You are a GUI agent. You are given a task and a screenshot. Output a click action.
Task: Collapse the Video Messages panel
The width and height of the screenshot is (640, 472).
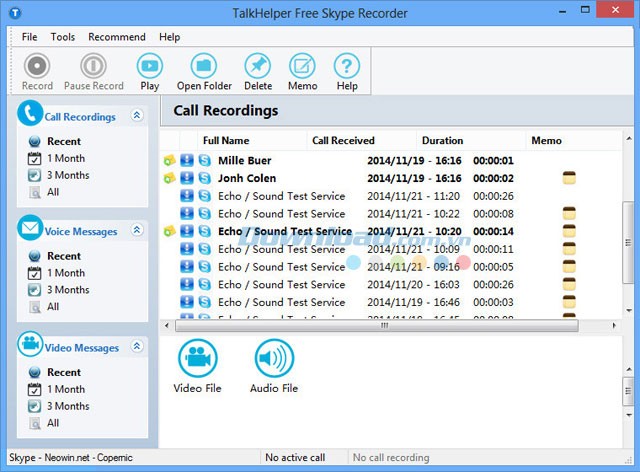(137, 346)
